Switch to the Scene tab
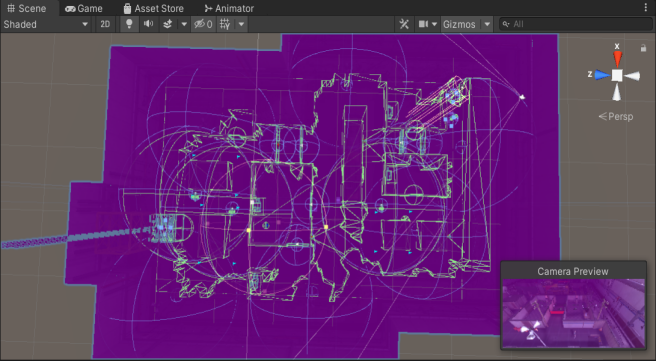This screenshot has height=361, width=657. pyautogui.click(x=26, y=8)
